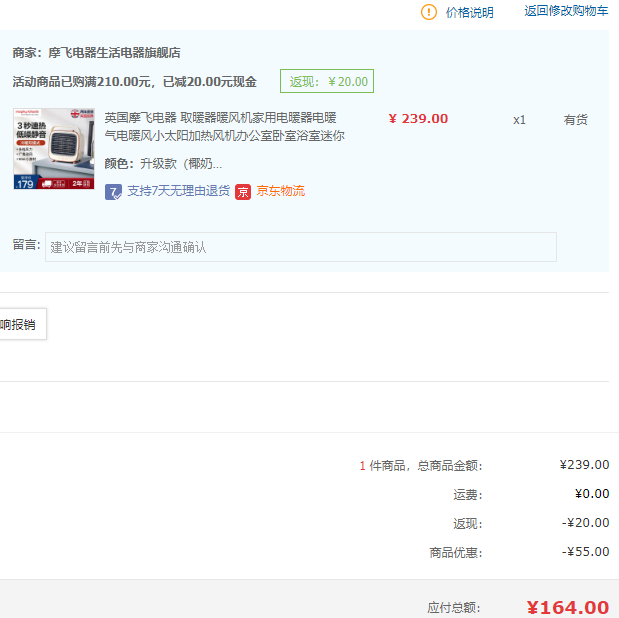Click the 返现: ¥20.00 green badge
This screenshot has height=618, width=619.
point(327,81)
